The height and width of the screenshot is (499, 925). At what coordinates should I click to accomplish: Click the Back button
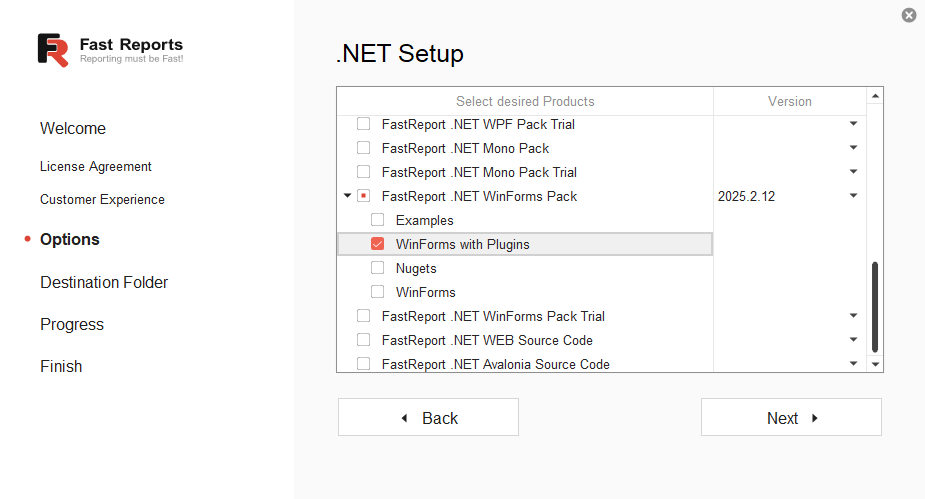coord(428,418)
